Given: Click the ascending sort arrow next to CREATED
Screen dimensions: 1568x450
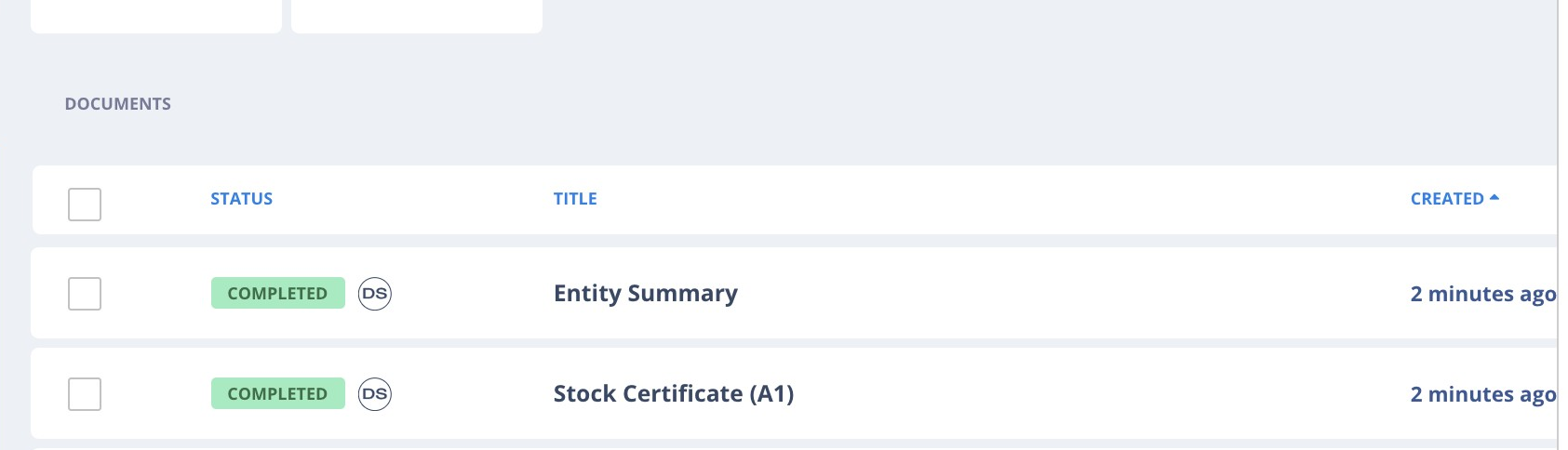Looking at the screenshot, I should point(1494,198).
